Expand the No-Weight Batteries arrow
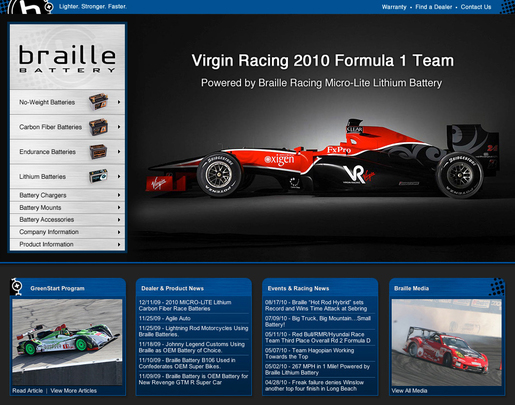The height and width of the screenshot is (405, 515). pos(119,102)
